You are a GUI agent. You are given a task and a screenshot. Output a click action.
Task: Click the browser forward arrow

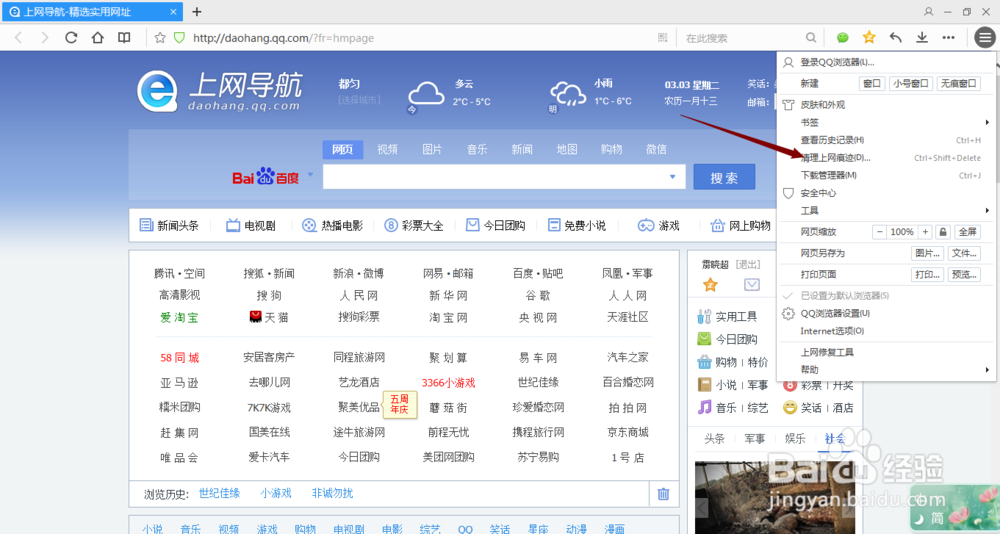coord(45,38)
